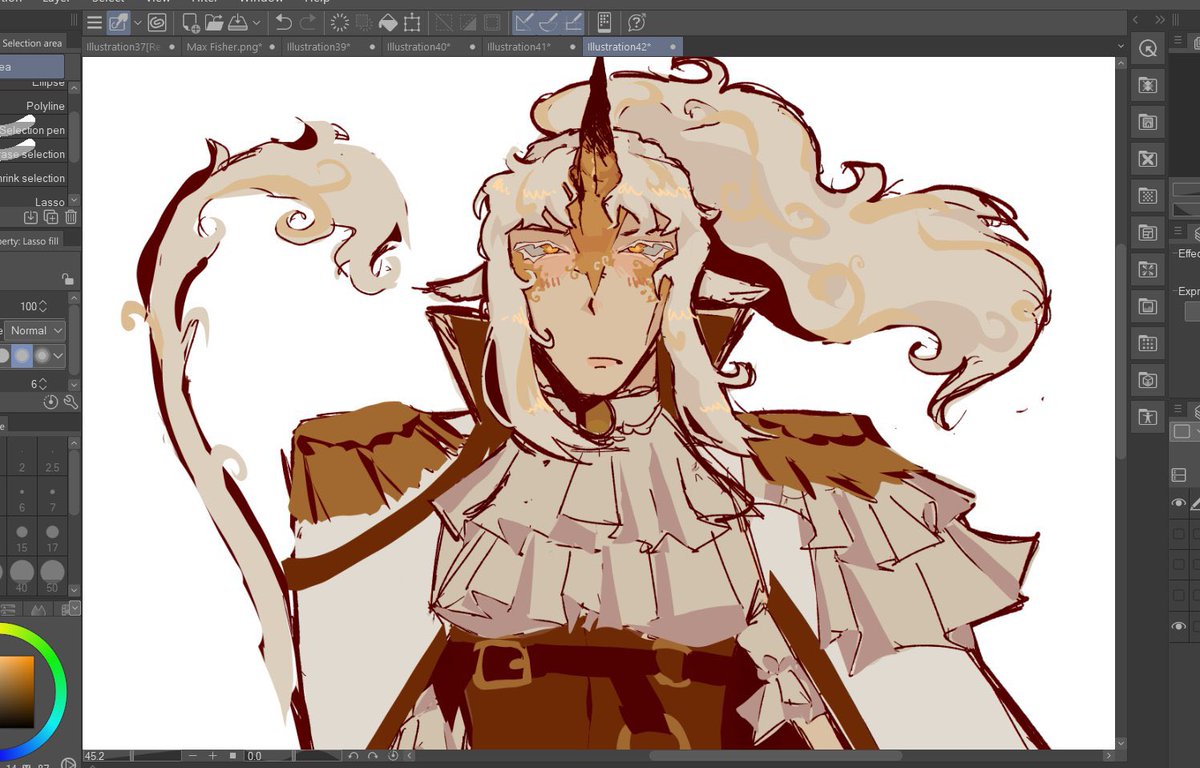This screenshot has height=768, width=1200.
Task: Click the Clip Studio swirl icon
Action: tap(157, 22)
